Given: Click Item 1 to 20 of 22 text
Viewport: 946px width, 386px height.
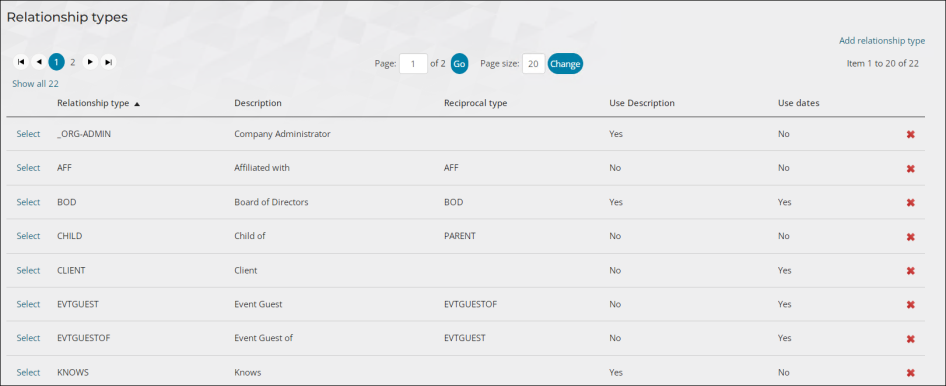Looking at the screenshot, I should click(x=883, y=63).
